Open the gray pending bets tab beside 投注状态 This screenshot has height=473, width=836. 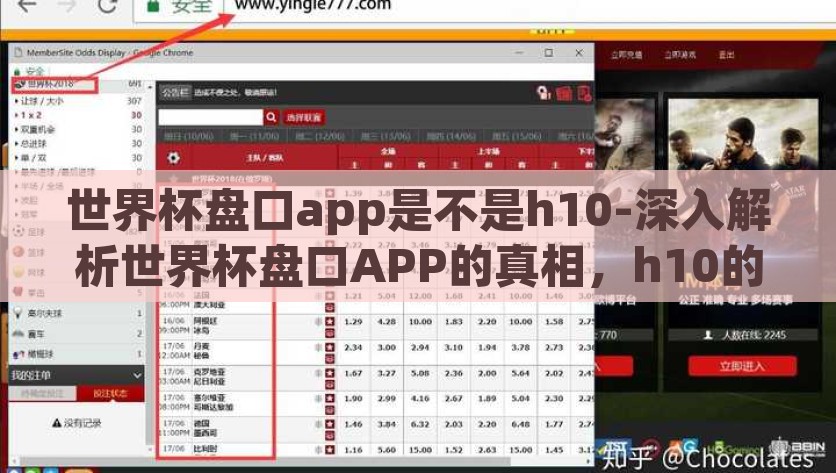[x=43, y=394]
